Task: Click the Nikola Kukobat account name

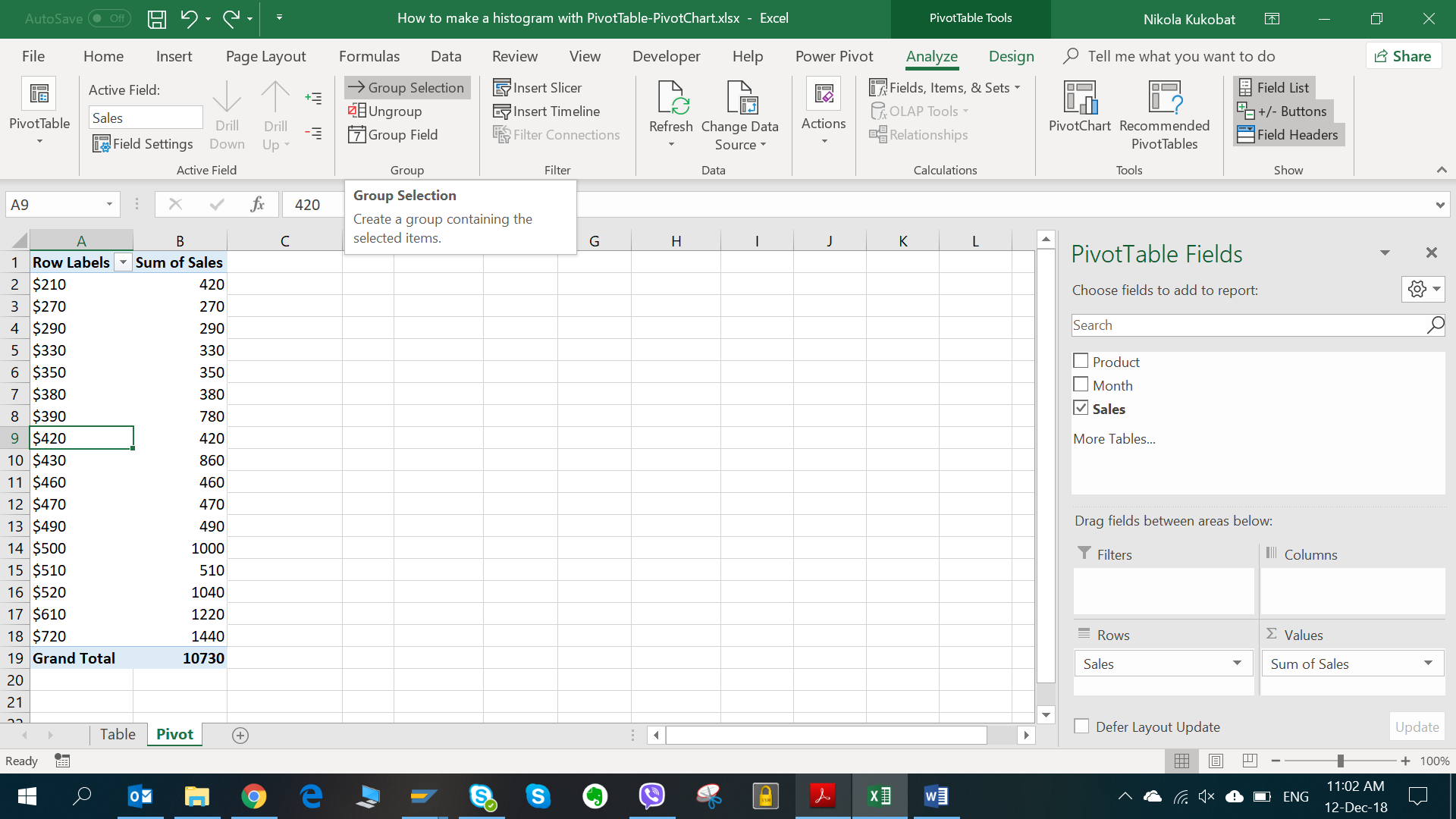Action: pos(1189,19)
